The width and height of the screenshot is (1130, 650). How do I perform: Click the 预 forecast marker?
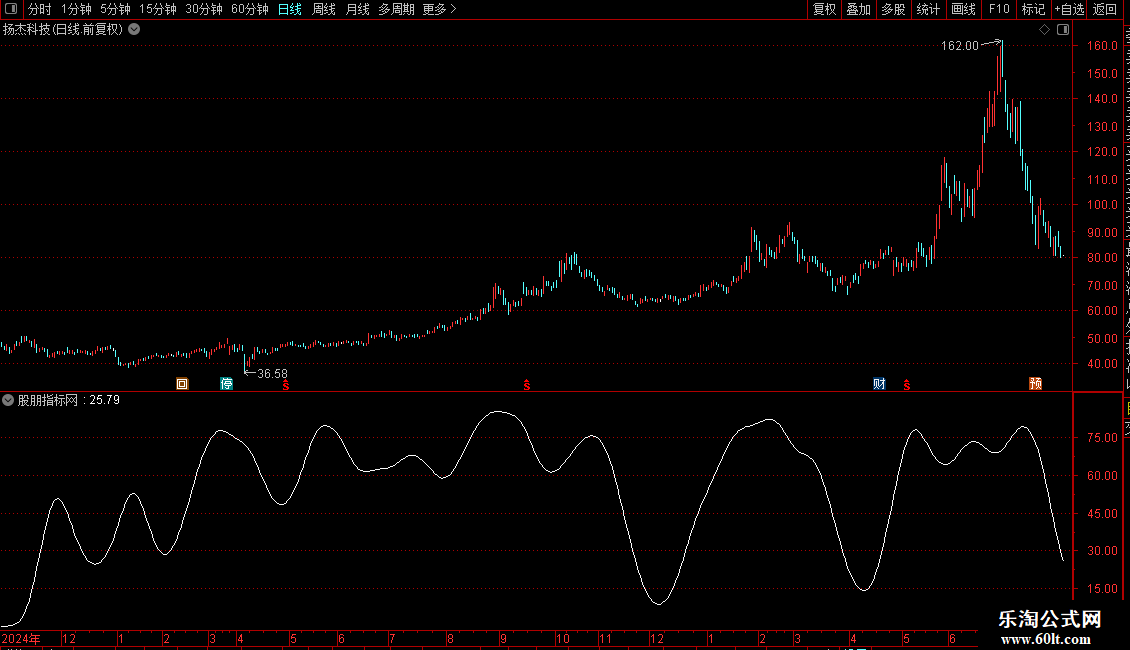pyautogui.click(x=1036, y=383)
